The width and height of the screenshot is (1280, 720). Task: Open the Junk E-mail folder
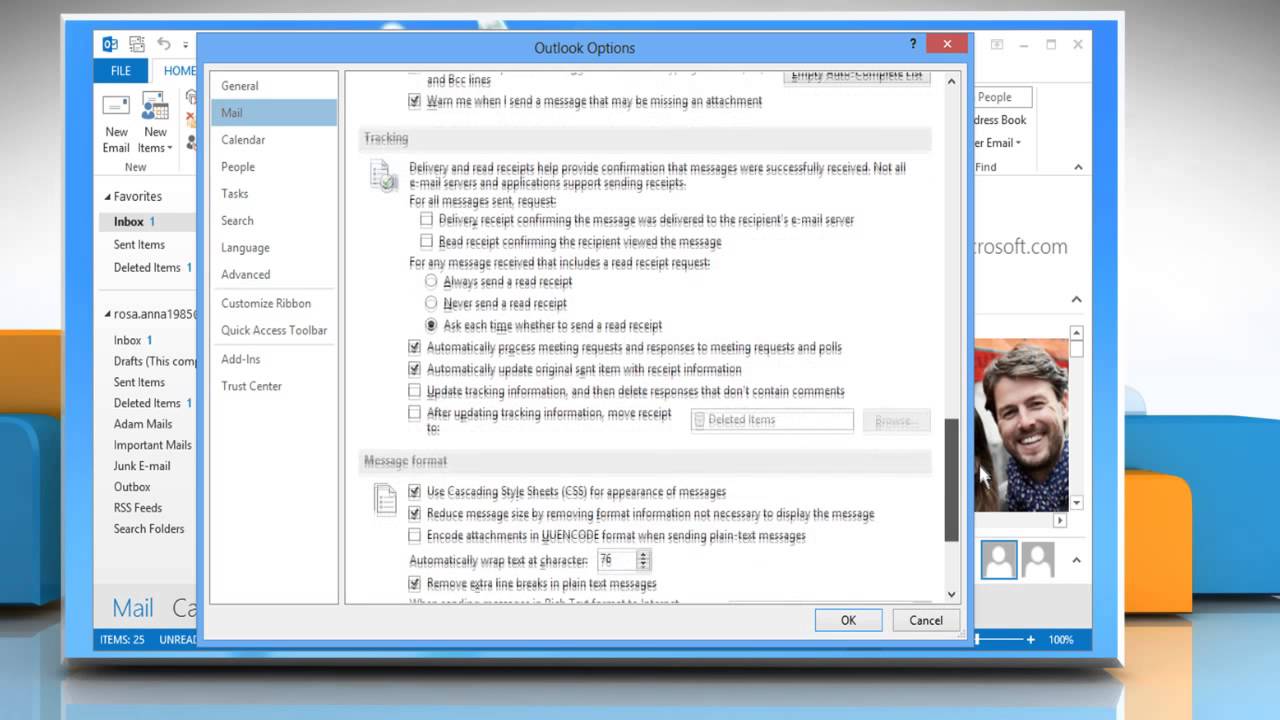pyautogui.click(x=142, y=466)
